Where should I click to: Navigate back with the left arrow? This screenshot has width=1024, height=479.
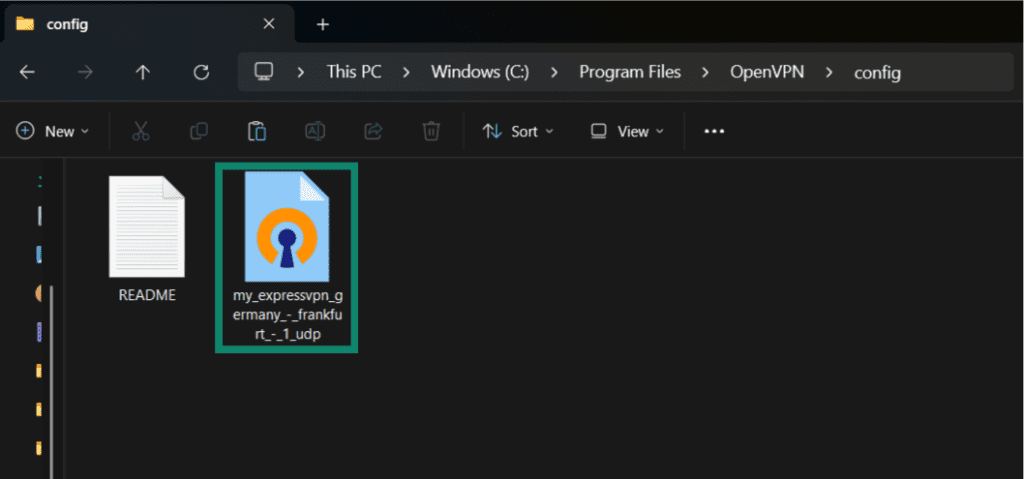(x=27, y=72)
